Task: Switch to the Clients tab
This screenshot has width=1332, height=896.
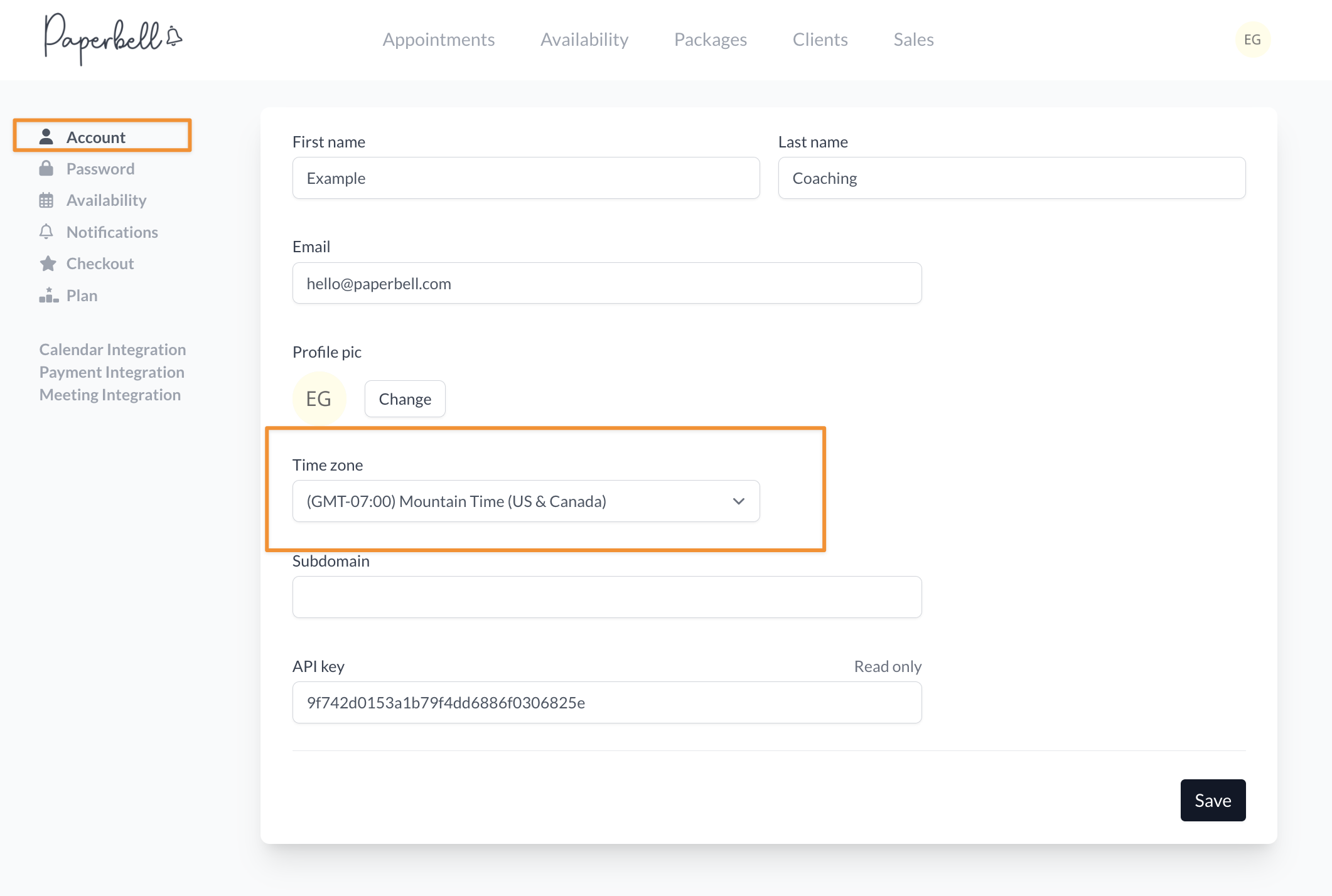Action: point(820,40)
